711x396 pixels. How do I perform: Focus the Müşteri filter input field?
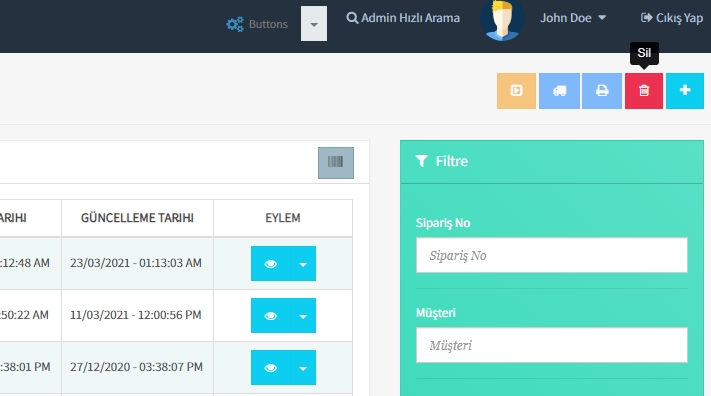pyautogui.click(x=552, y=345)
